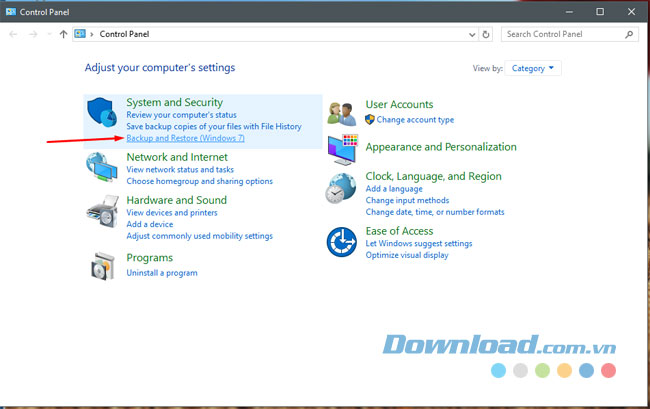The height and width of the screenshot is (409, 650).
Task: Click Uninstall a program
Action: (x=162, y=273)
